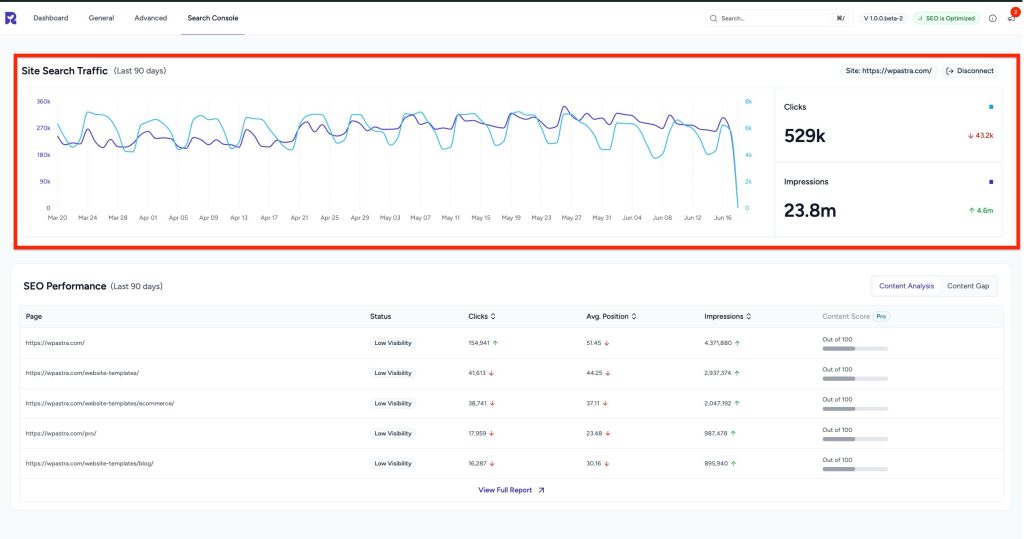Open the Dashboard tab
Viewport: 1024px width, 539px height.
[51, 18]
